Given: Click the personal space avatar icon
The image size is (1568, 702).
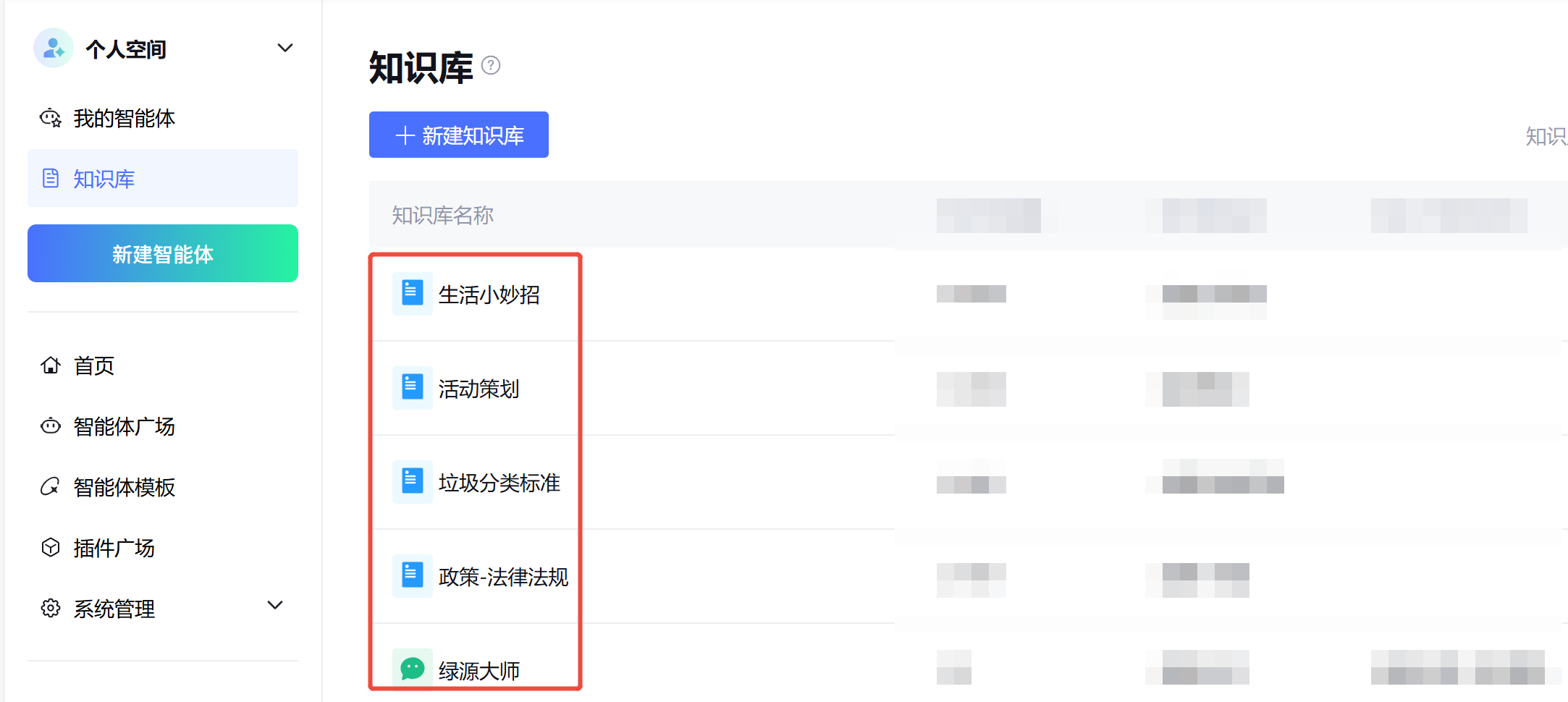Looking at the screenshot, I should [54, 48].
